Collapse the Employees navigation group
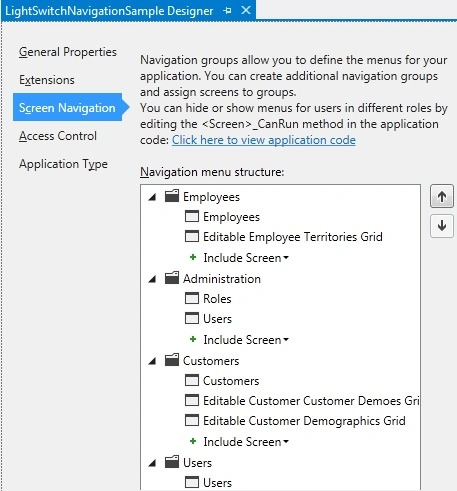The height and width of the screenshot is (491, 457). coord(152,197)
